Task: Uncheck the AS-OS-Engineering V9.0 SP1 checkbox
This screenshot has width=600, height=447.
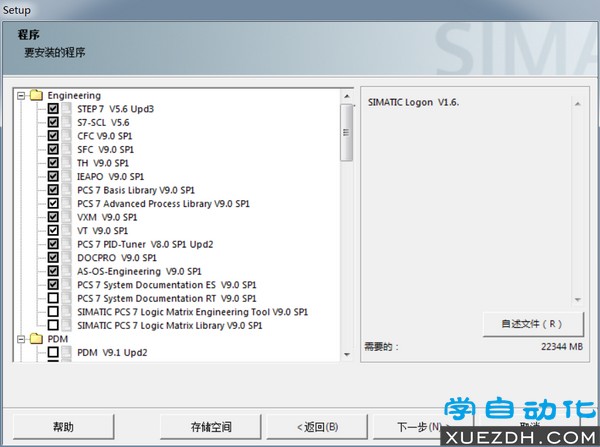Action: [53, 271]
